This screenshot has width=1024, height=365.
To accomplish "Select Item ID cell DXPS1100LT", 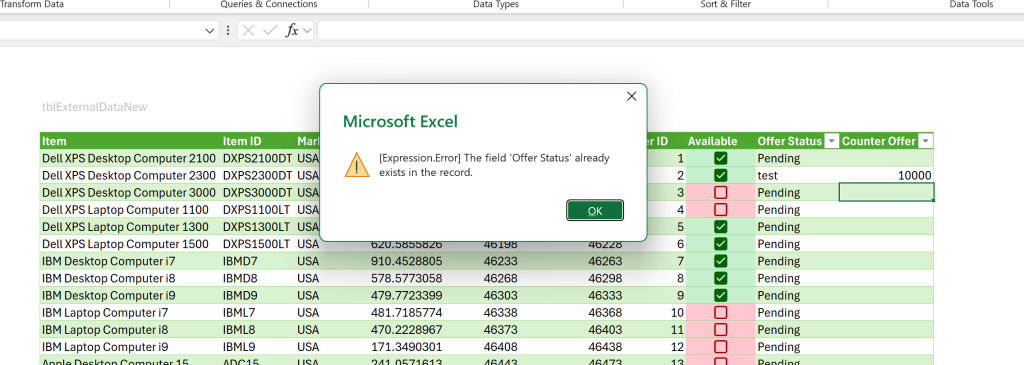I will coord(258,210).
